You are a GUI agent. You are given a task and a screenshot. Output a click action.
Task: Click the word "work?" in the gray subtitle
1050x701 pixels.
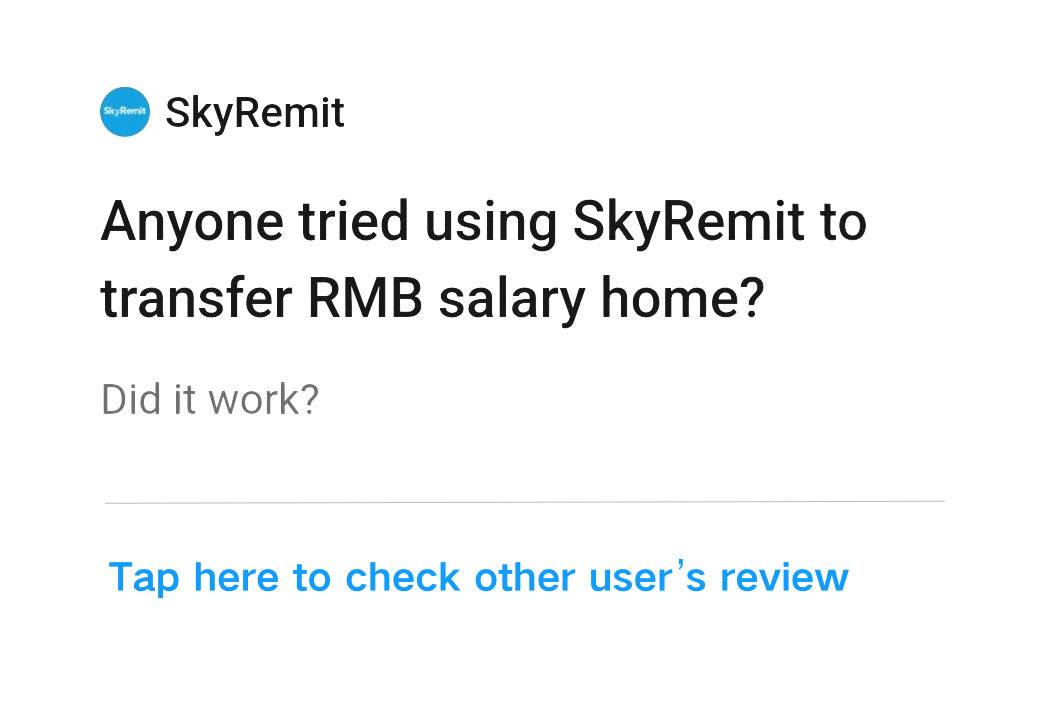[x=263, y=400]
